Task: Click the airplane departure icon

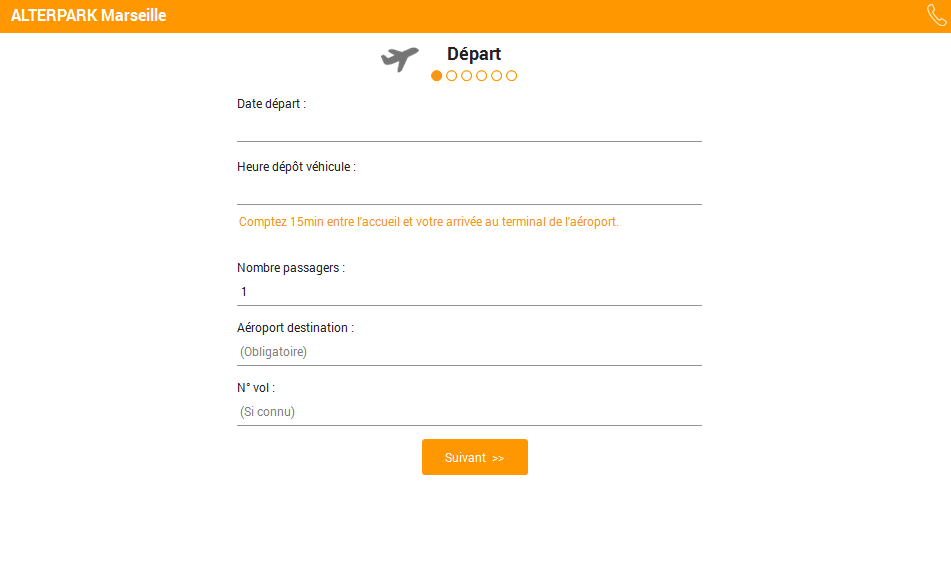Action: [x=399, y=58]
